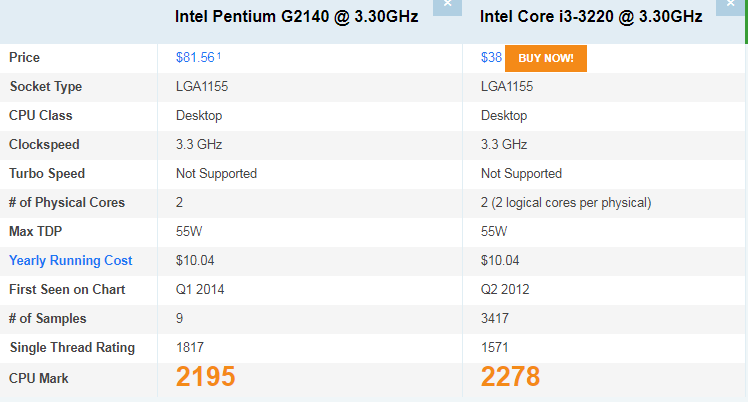This screenshot has height=402, width=748.
Task: Click the Intel Pentium G2140 heading
Action: tap(296, 17)
